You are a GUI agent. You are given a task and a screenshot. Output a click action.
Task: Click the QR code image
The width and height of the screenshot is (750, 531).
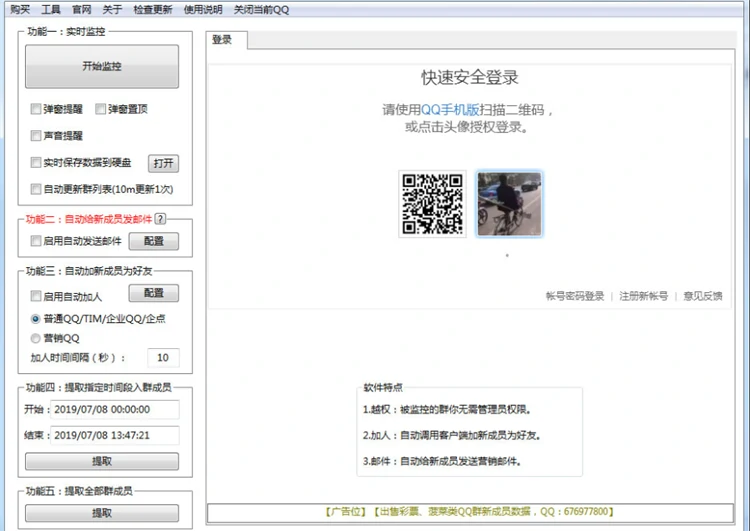432,204
